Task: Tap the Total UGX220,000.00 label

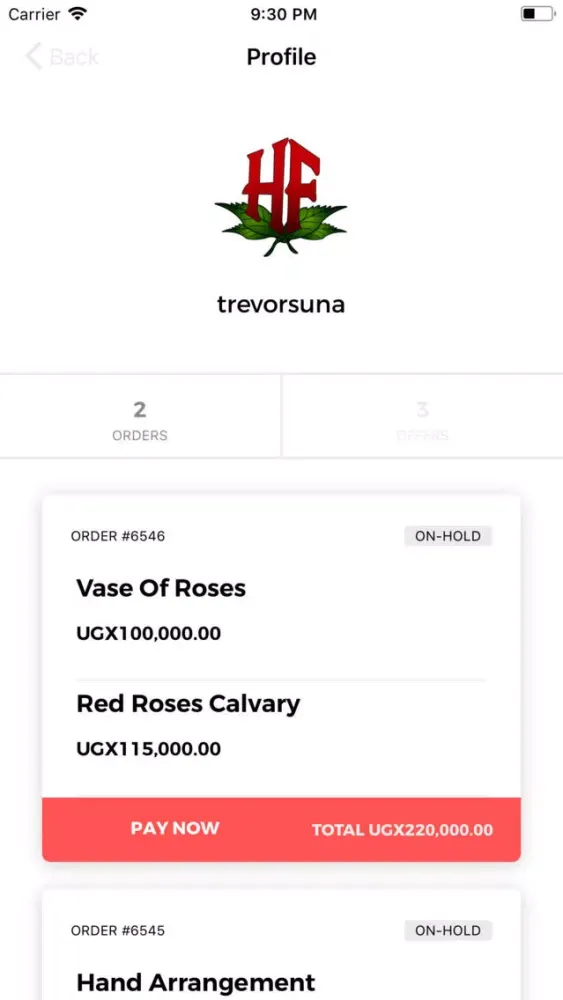Action: click(402, 830)
